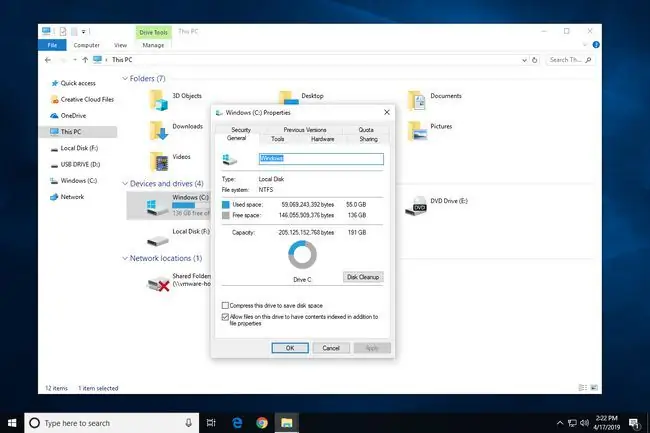Switch to the details view icon
The height and width of the screenshot is (433, 650).
pyautogui.click(x=582, y=388)
